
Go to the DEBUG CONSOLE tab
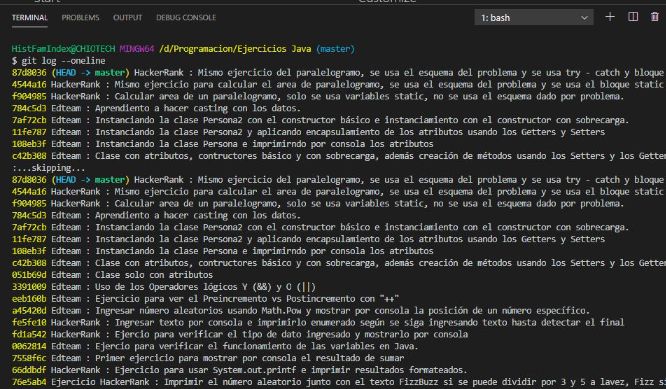click(186, 17)
